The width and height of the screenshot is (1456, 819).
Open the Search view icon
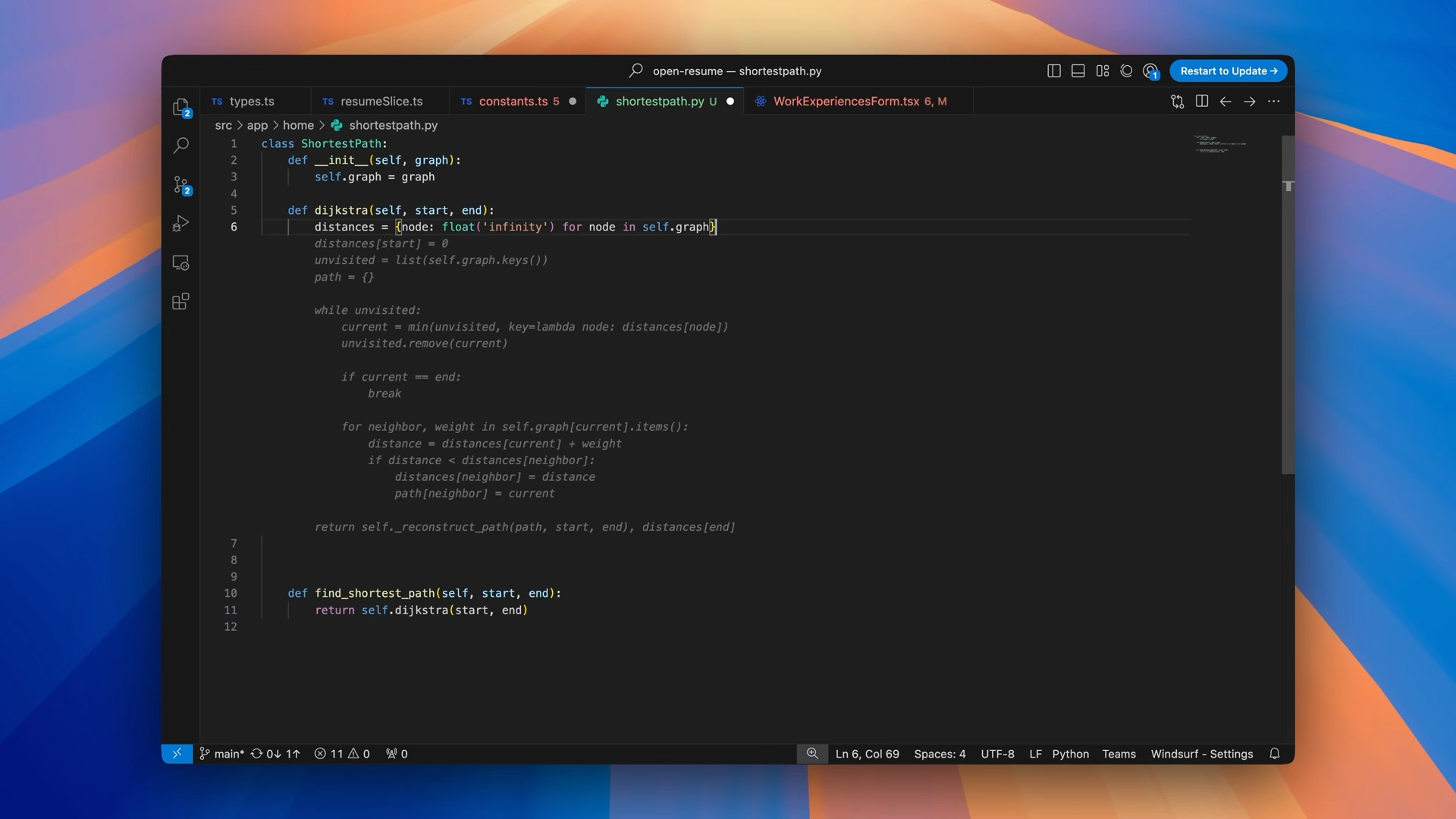180,146
